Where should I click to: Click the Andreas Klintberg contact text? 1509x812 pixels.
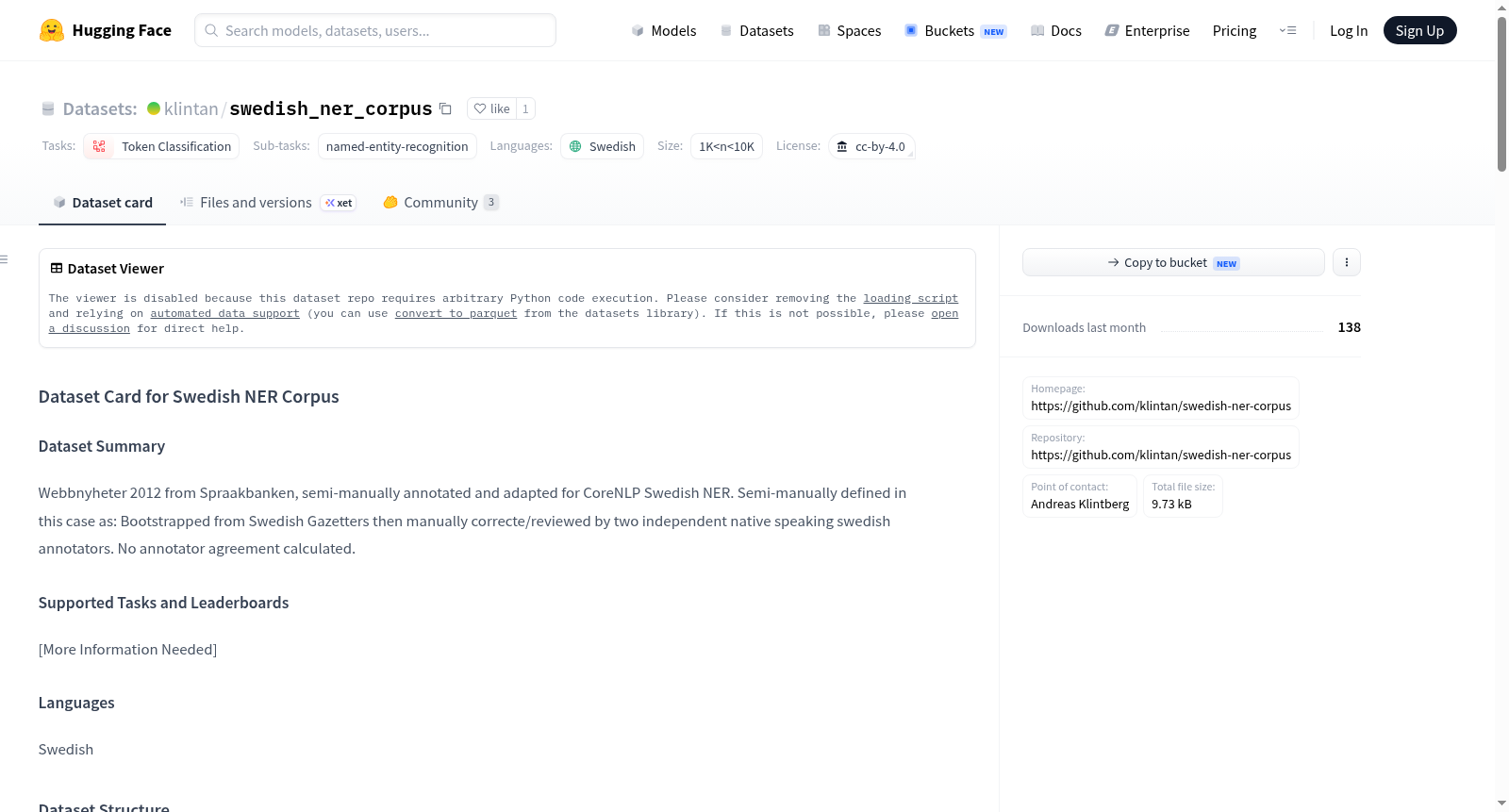pyautogui.click(x=1080, y=504)
